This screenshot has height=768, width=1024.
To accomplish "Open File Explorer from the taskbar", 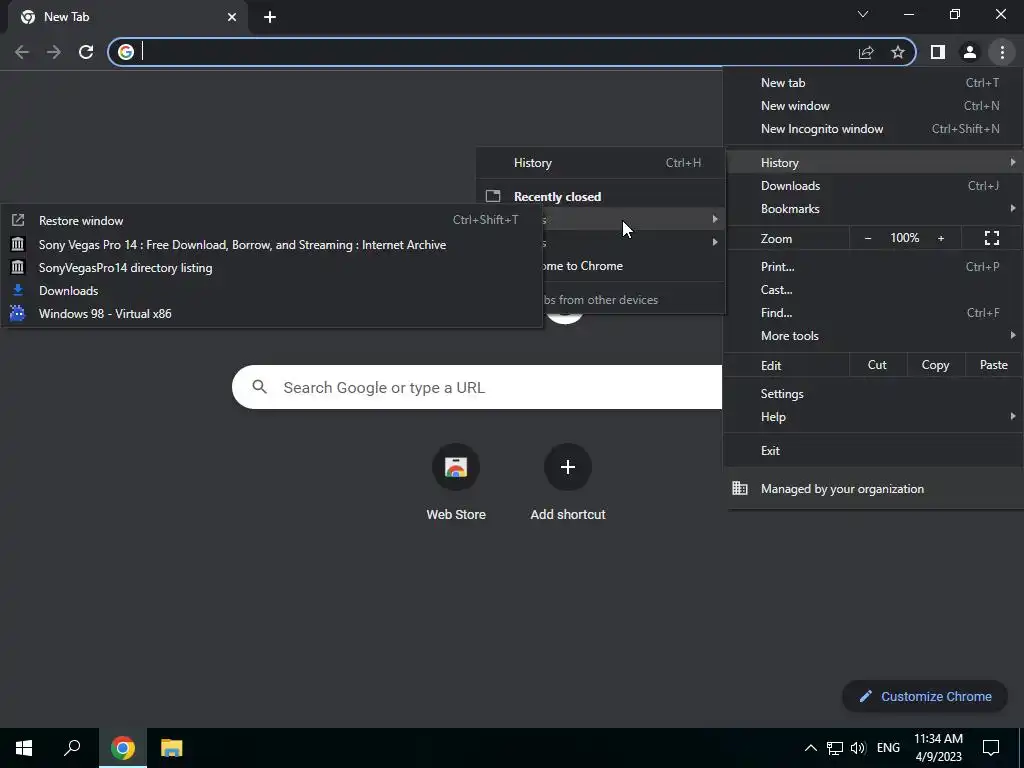I will click(x=172, y=748).
